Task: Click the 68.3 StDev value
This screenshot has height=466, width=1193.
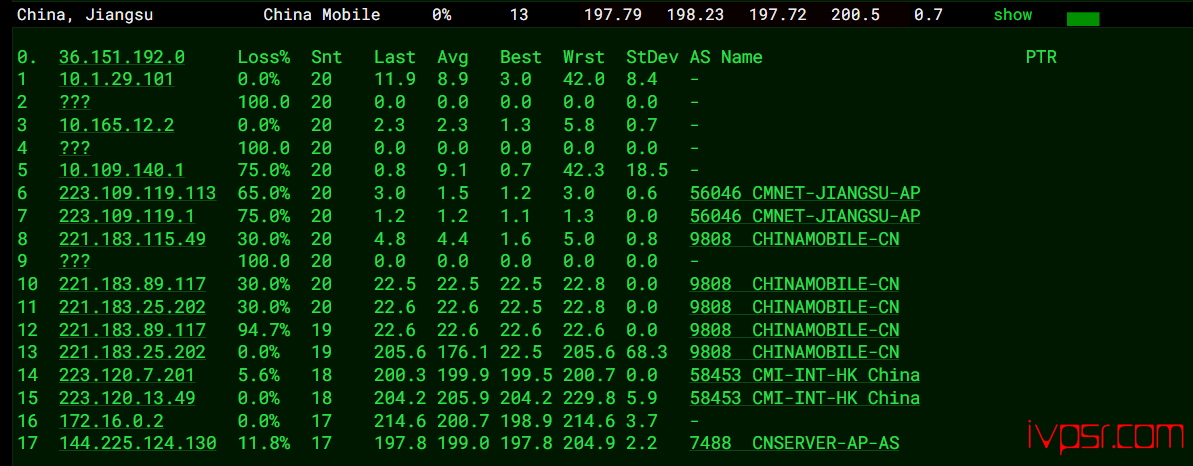Action: coord(647,353)
